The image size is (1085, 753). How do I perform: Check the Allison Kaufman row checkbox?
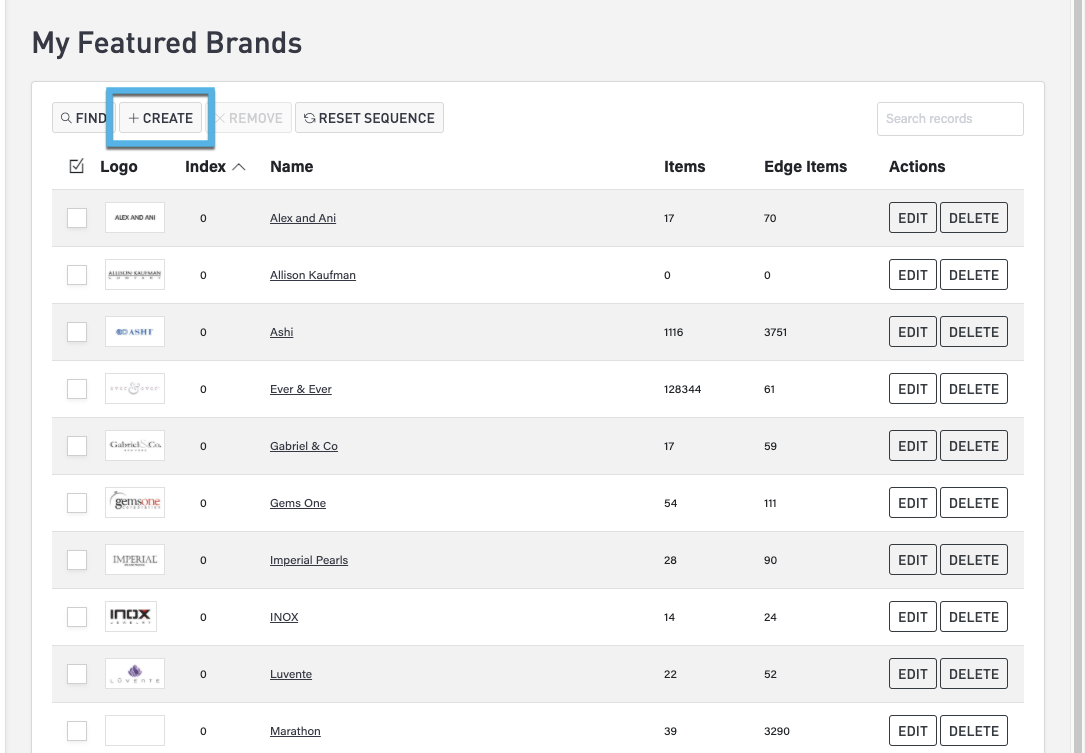(x=77, y=275)
